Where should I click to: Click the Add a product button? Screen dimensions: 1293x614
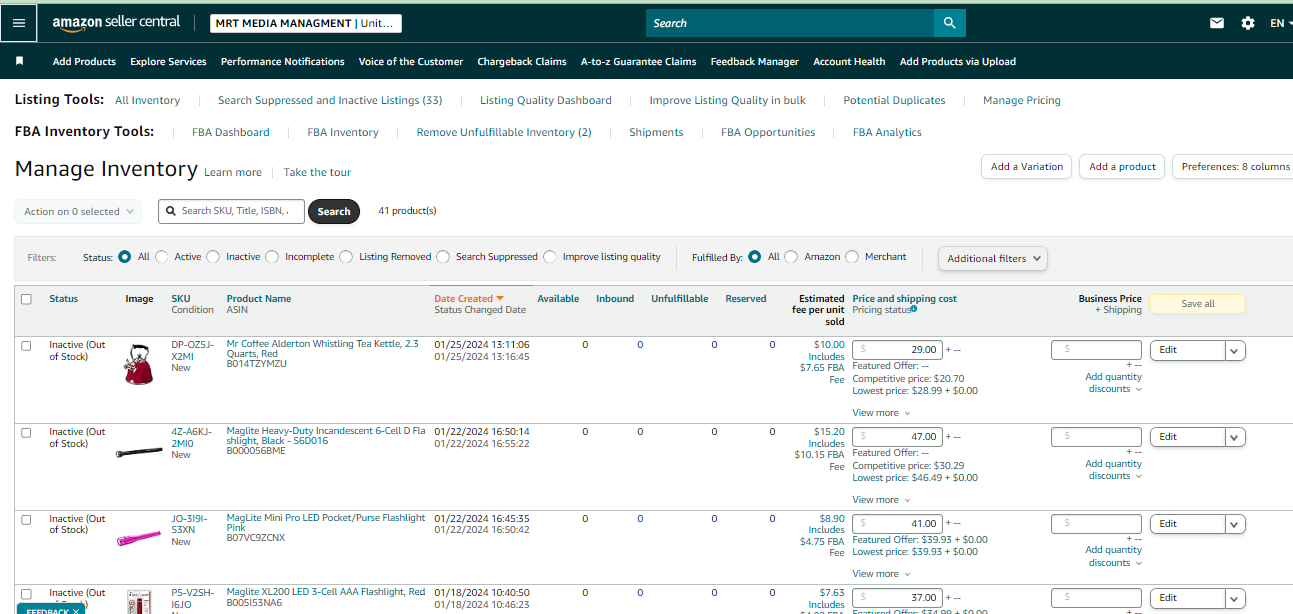coord(1122,167)
